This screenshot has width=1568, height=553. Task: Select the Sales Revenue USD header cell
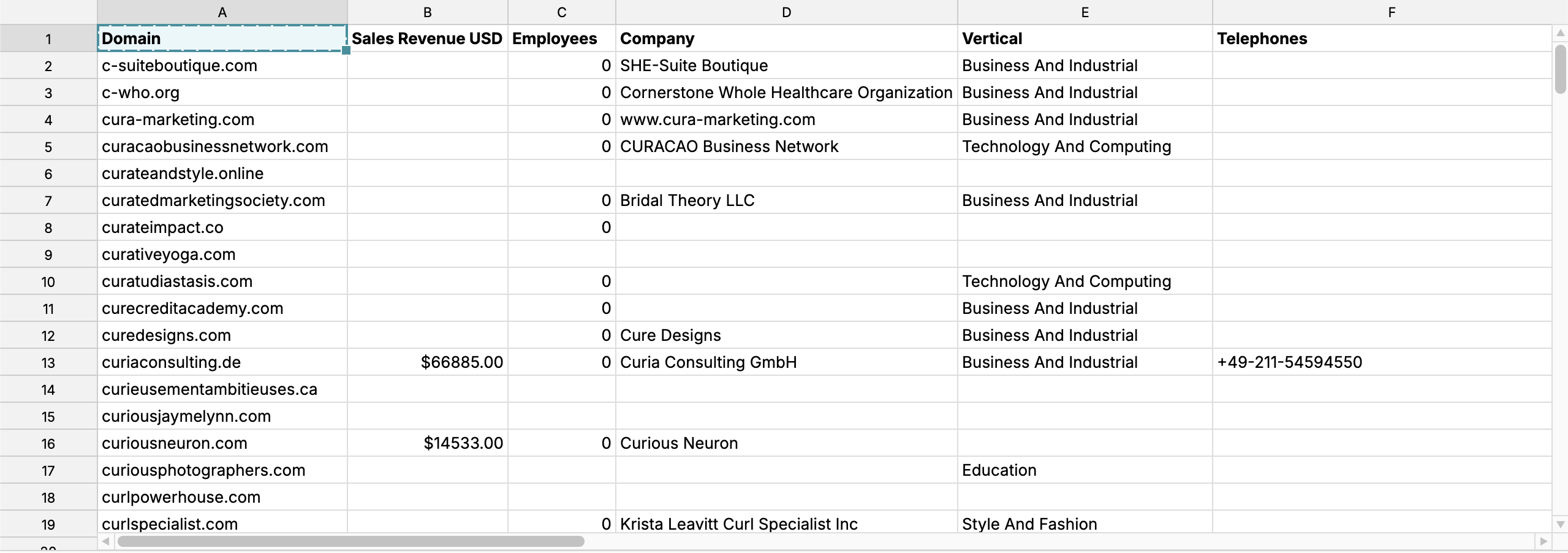(428, 39)
